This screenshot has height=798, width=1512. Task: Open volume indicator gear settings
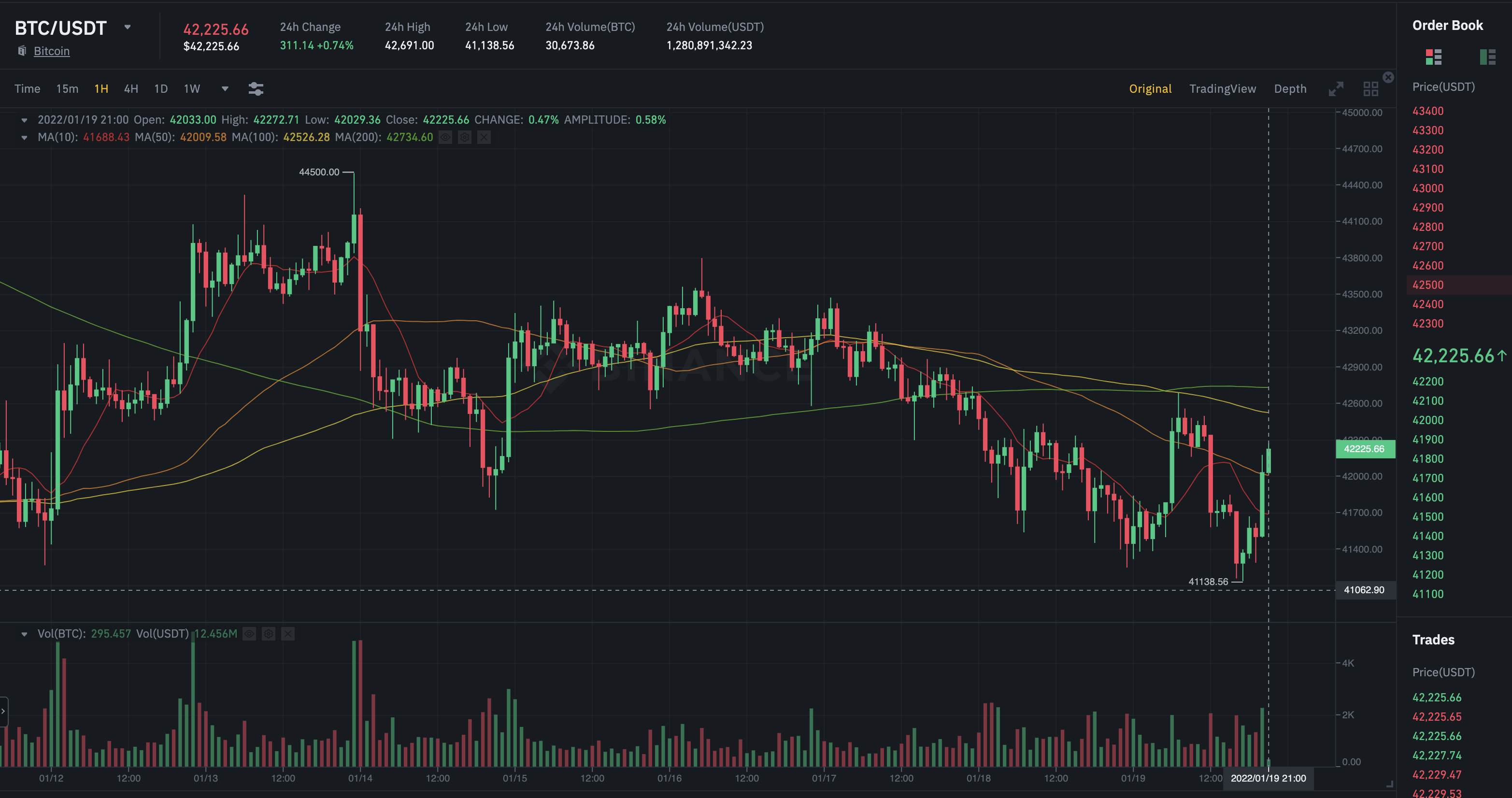tap(268, 634)
